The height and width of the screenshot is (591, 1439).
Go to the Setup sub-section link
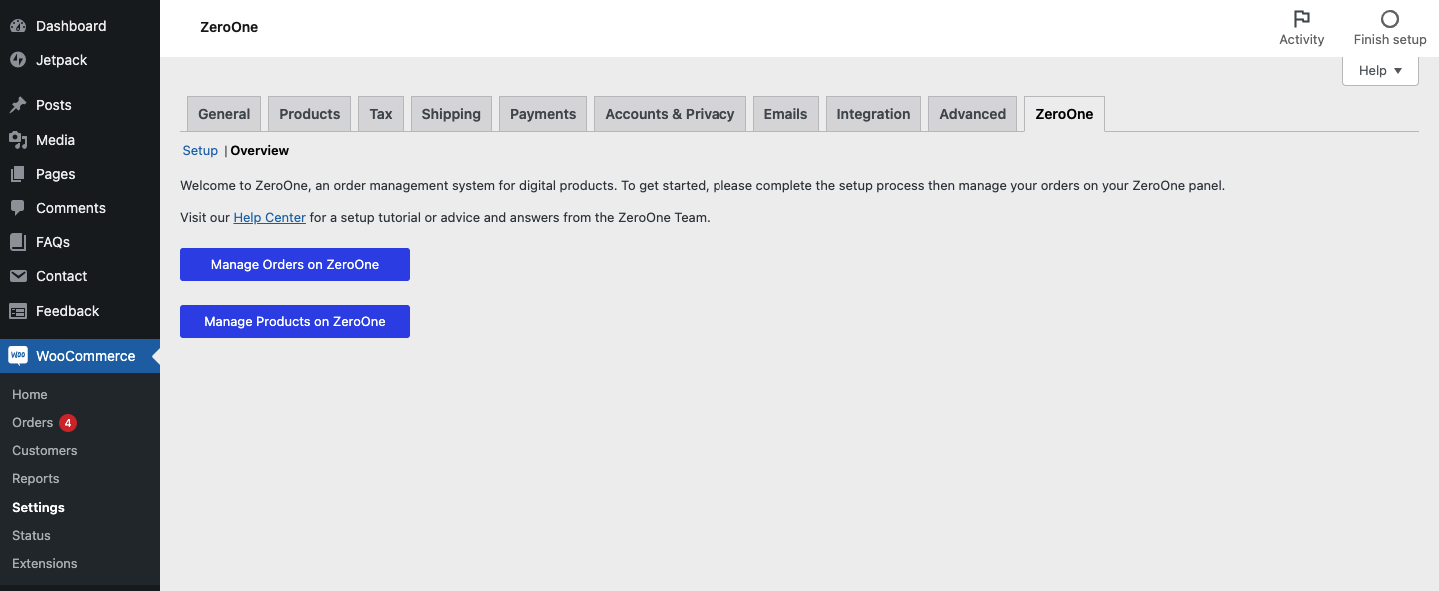pos(200,151)
